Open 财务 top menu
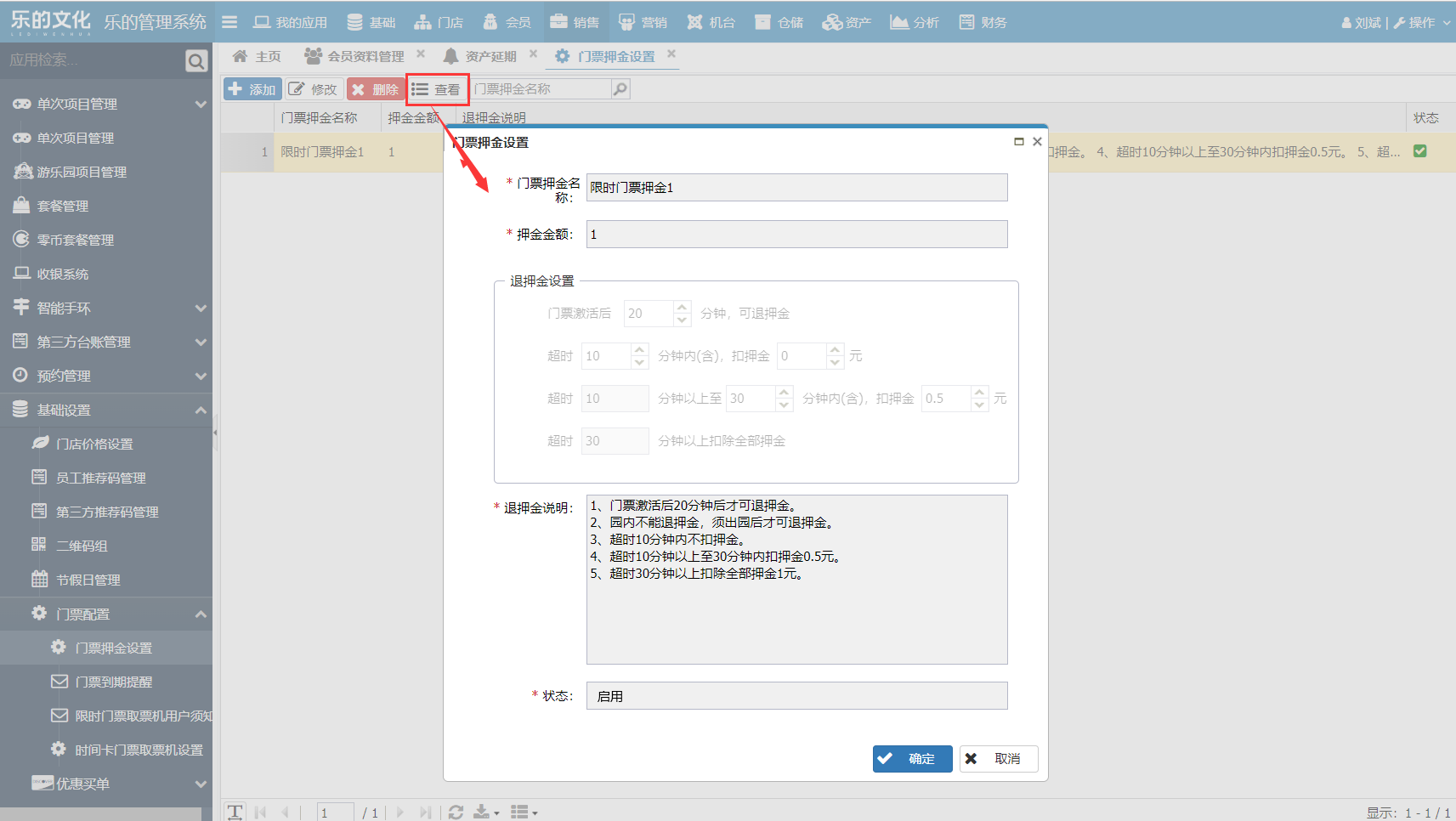Viewport: 1456px width, 821px height. click(983, 22)
